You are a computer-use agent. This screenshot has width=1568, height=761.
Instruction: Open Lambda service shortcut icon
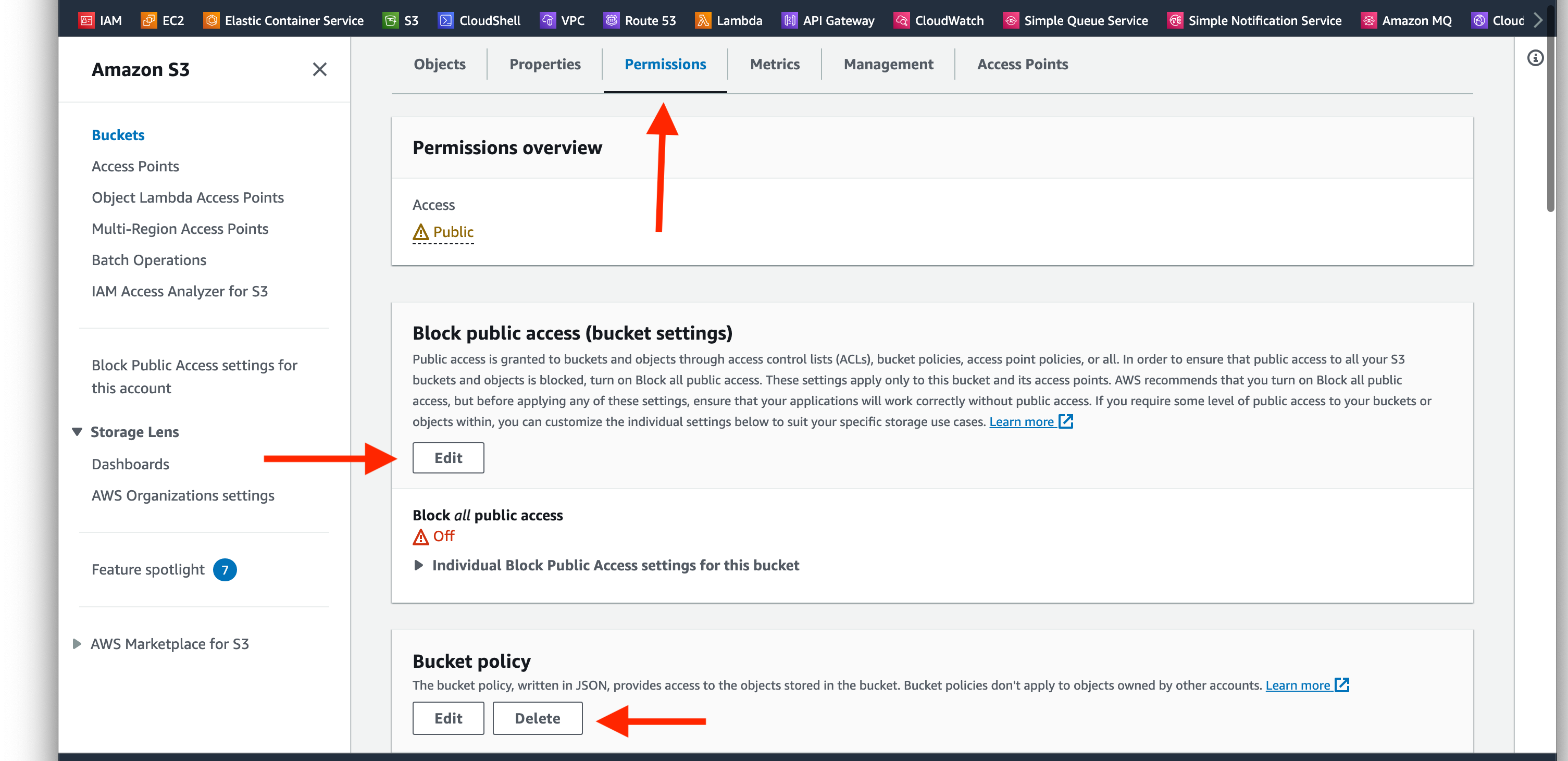tap(703, 21)
